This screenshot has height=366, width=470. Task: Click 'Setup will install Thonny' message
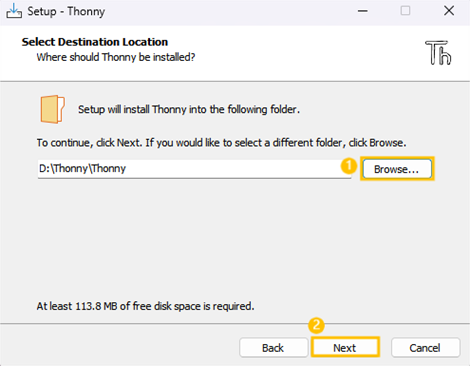coord(189,109)
